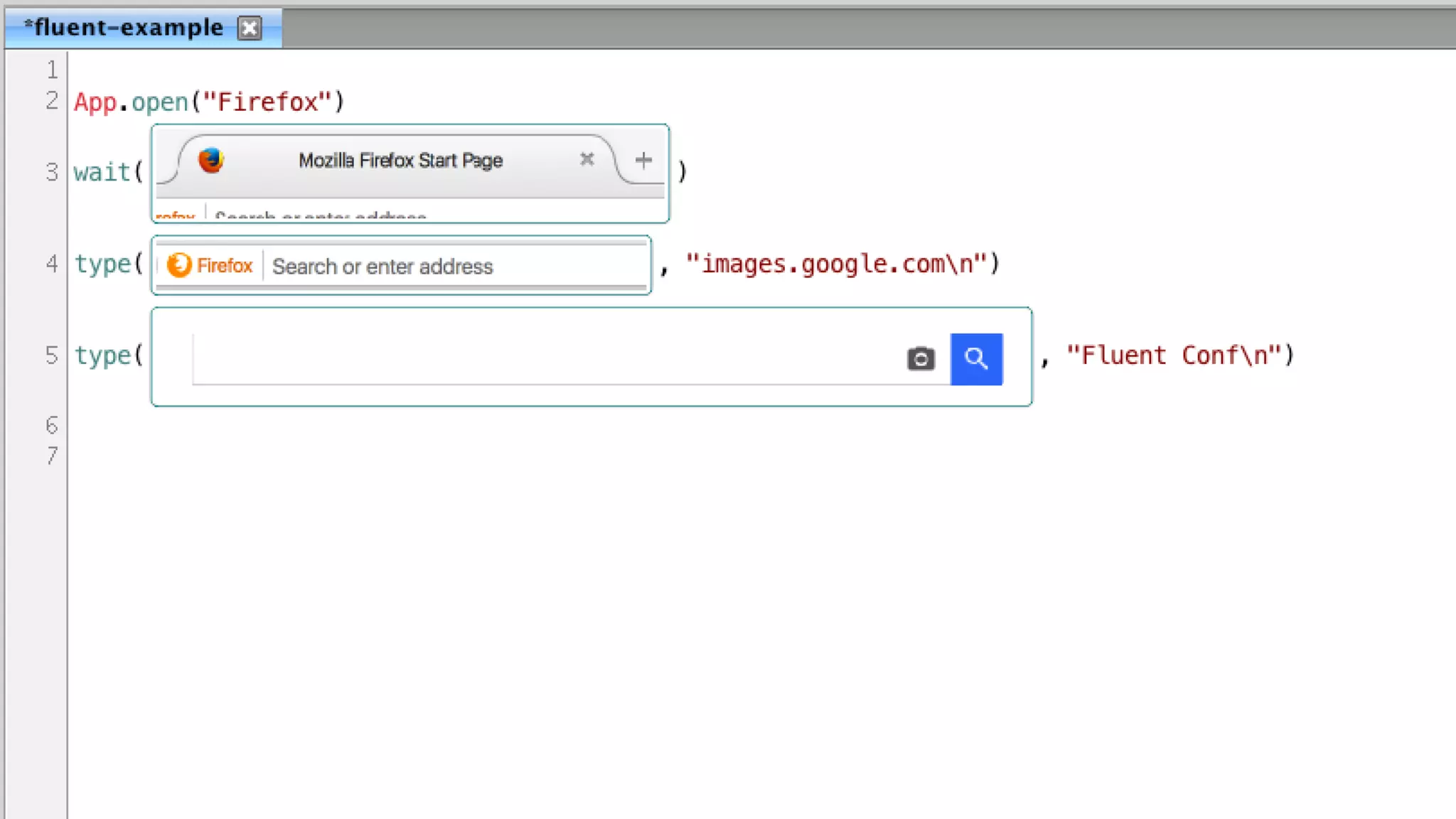1456x819 pixels.
Task: Click the orange Firefox address bar icon
Action: pos(179,265)
